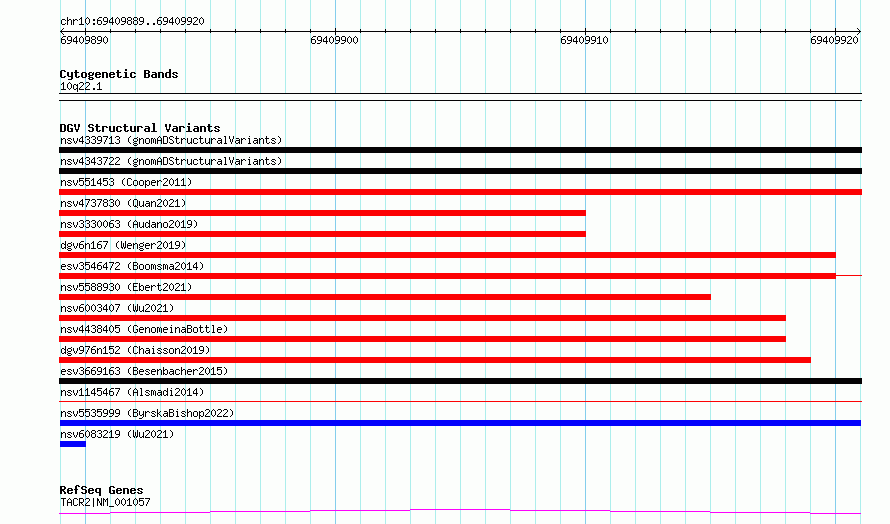This screenshot has height=524, width=890.
Task: Click the thin red nsv1145467 line
Action: pyautogui.click(x=460, y=402)
